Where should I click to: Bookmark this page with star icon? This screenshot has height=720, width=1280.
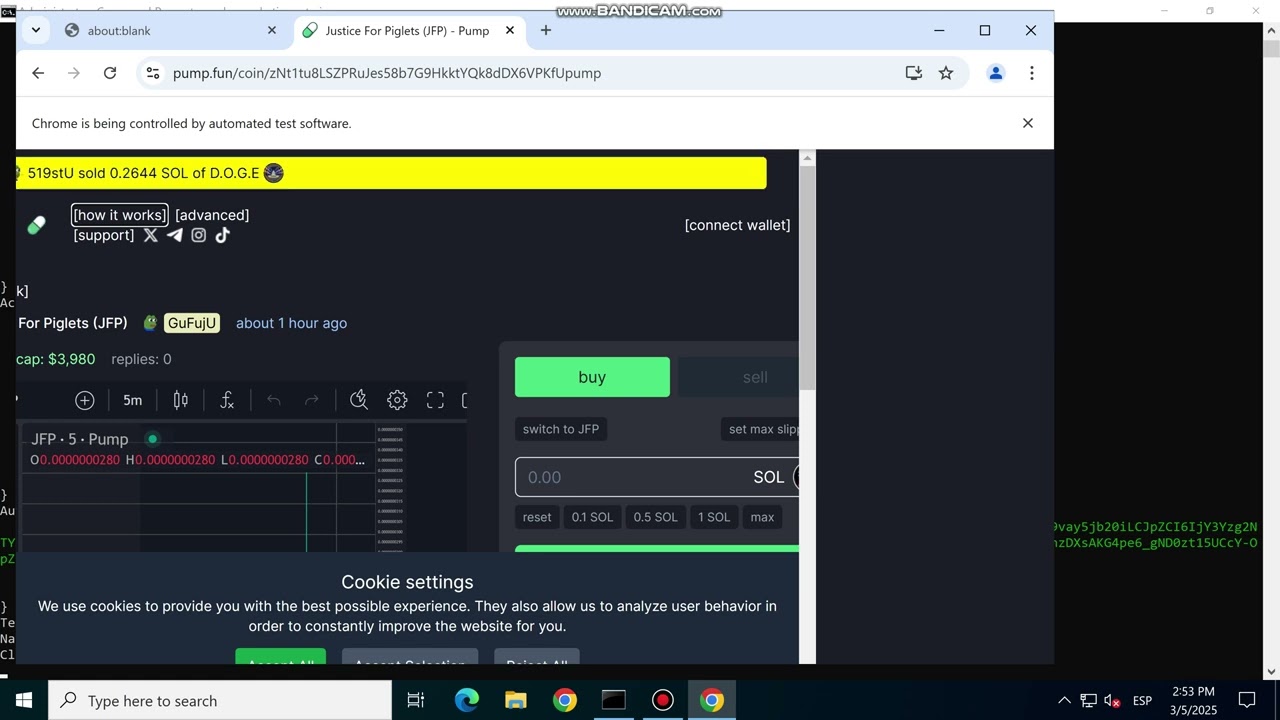tap(946, 73)
